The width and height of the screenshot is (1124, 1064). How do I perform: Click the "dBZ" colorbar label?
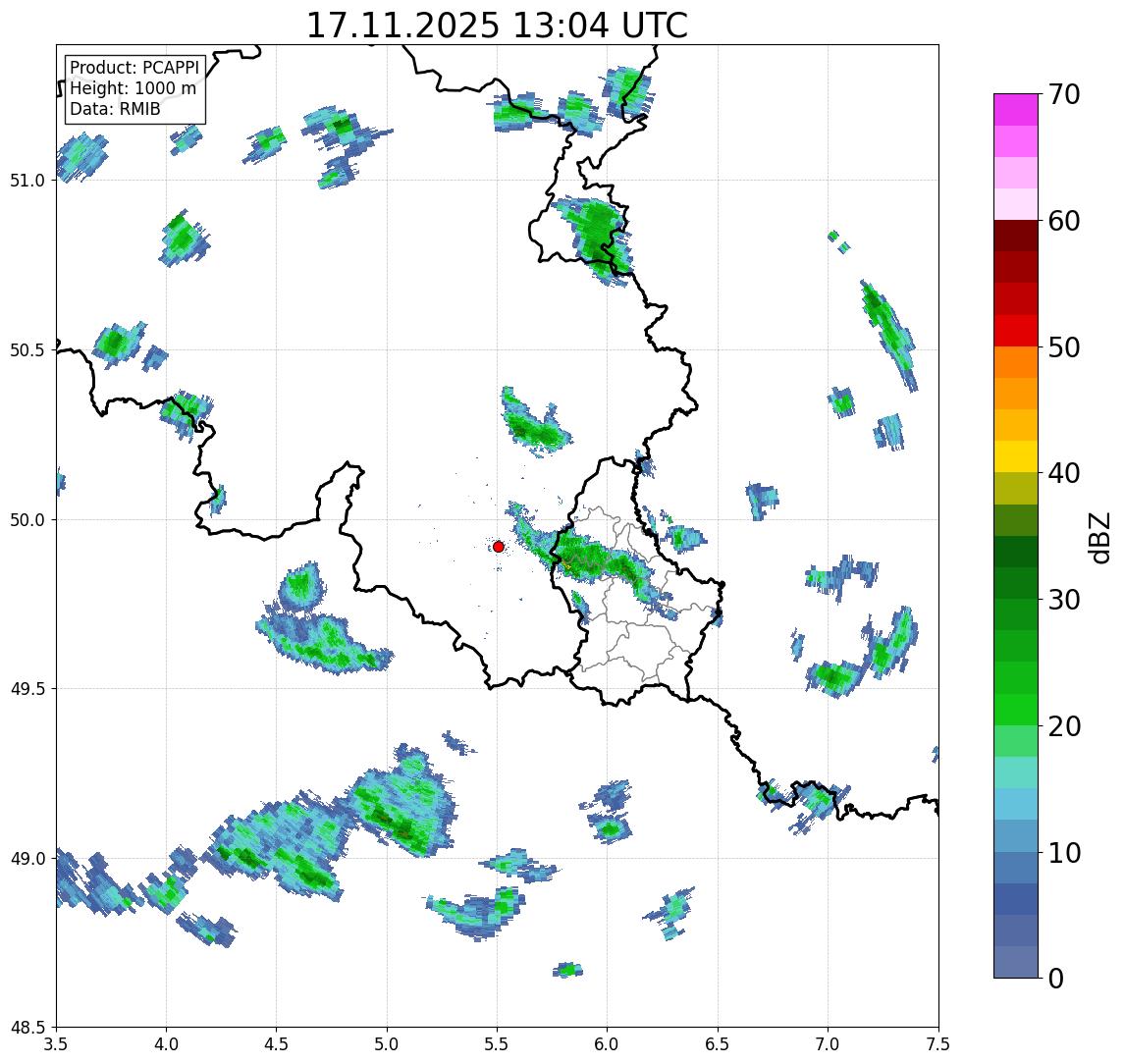click(1098, 537)
